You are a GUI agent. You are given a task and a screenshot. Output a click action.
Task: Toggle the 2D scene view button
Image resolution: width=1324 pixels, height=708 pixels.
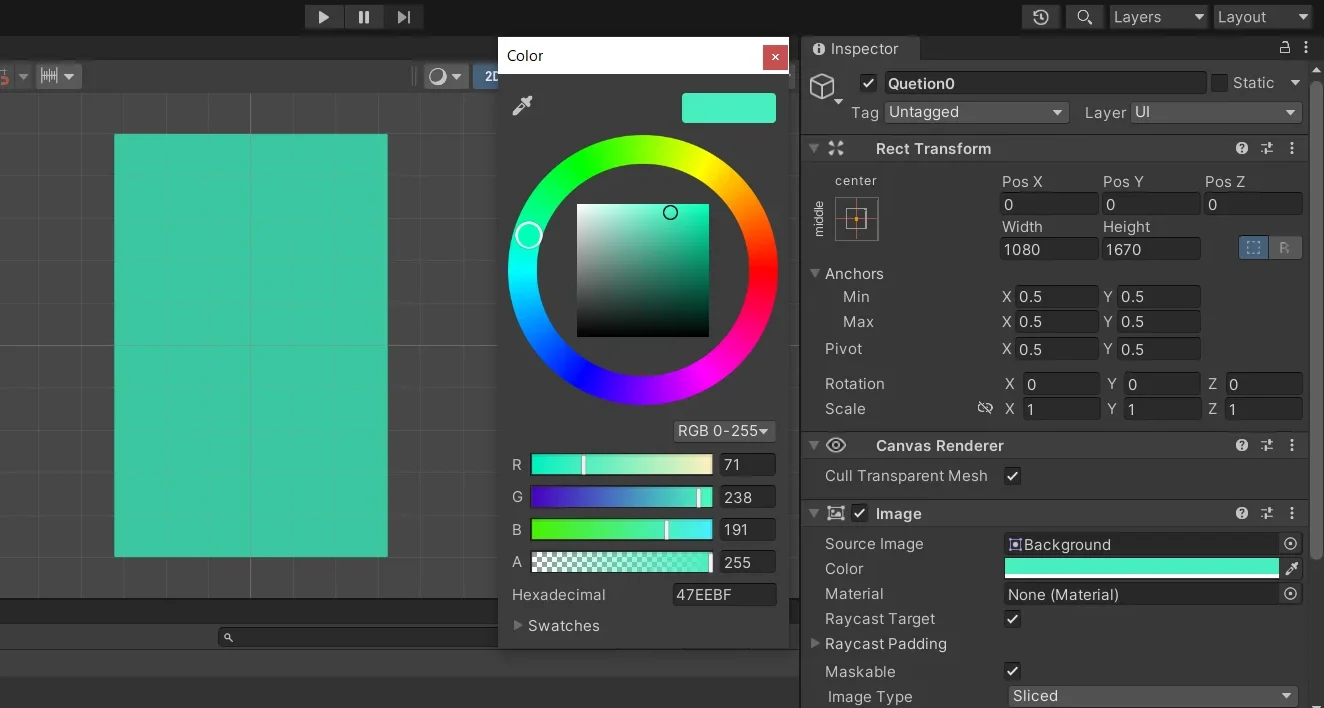(x=488, y=76)
